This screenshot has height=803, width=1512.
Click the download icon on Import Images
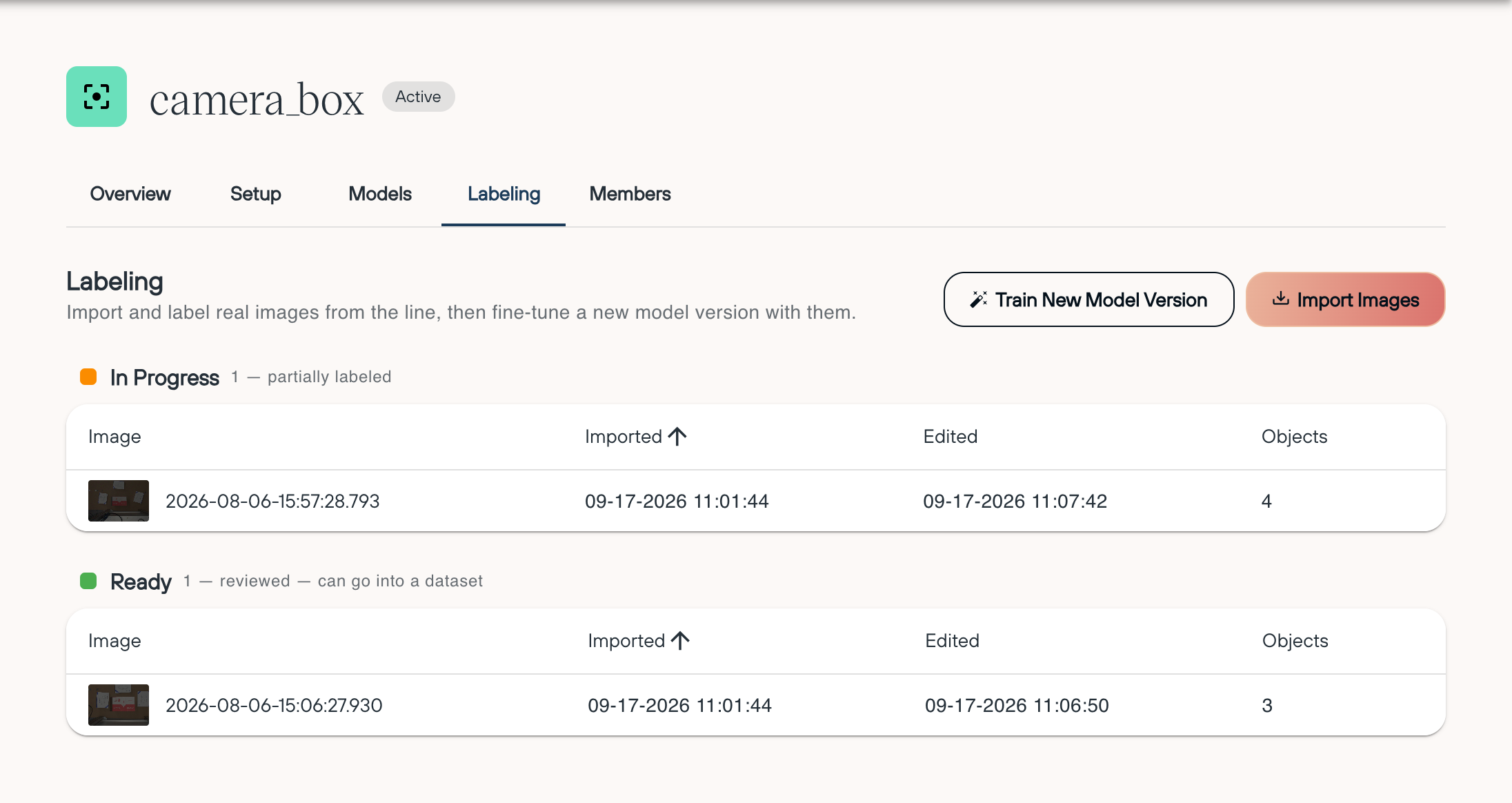1280,299
